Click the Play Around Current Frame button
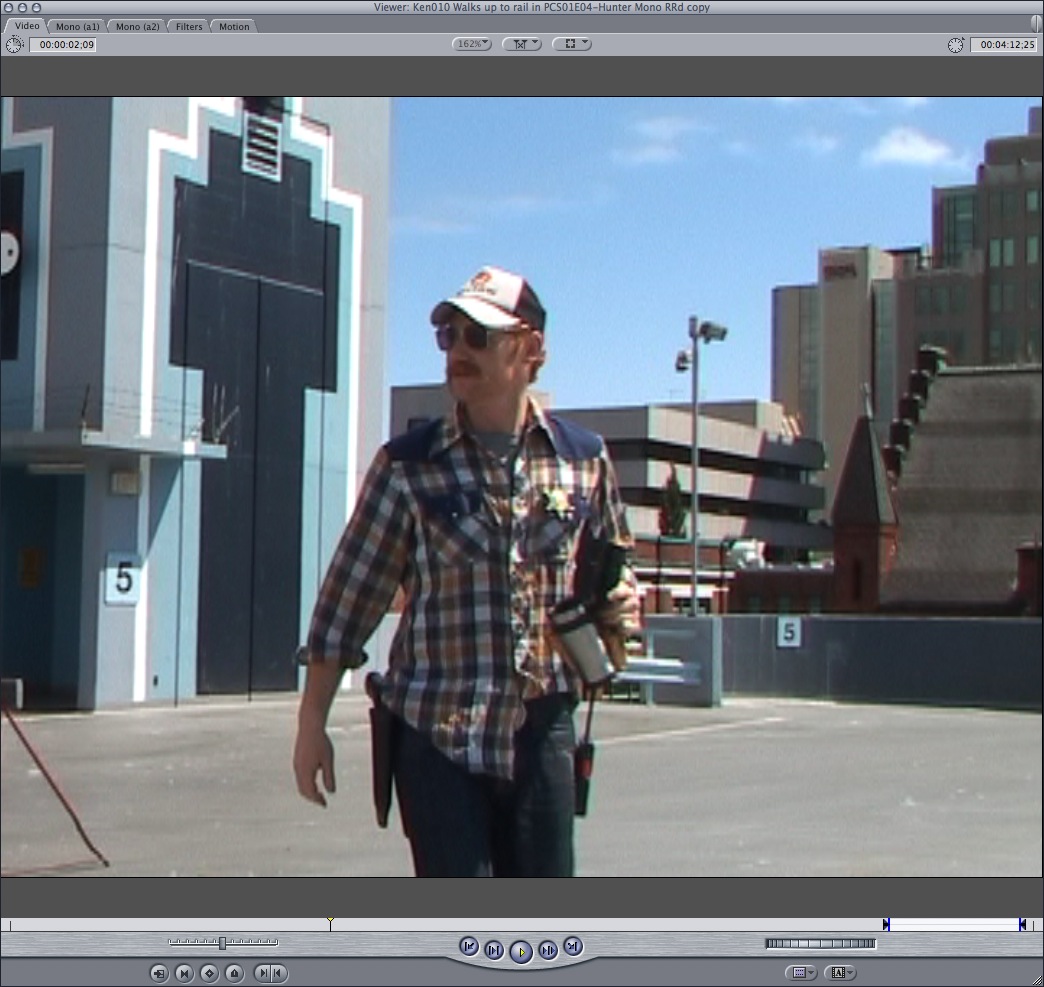Screen dimensions: 1044x987 (x=547, y=950)
